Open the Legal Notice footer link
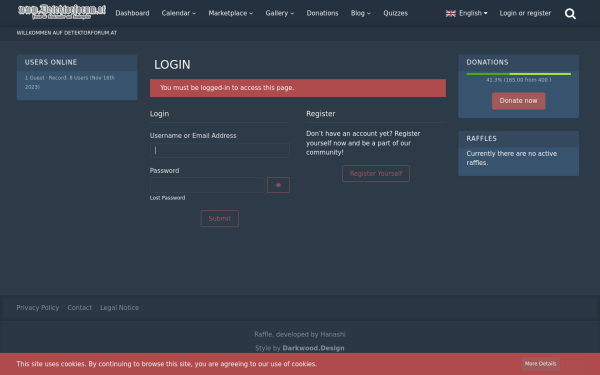The image size is (600, 375). click(119, 308)
